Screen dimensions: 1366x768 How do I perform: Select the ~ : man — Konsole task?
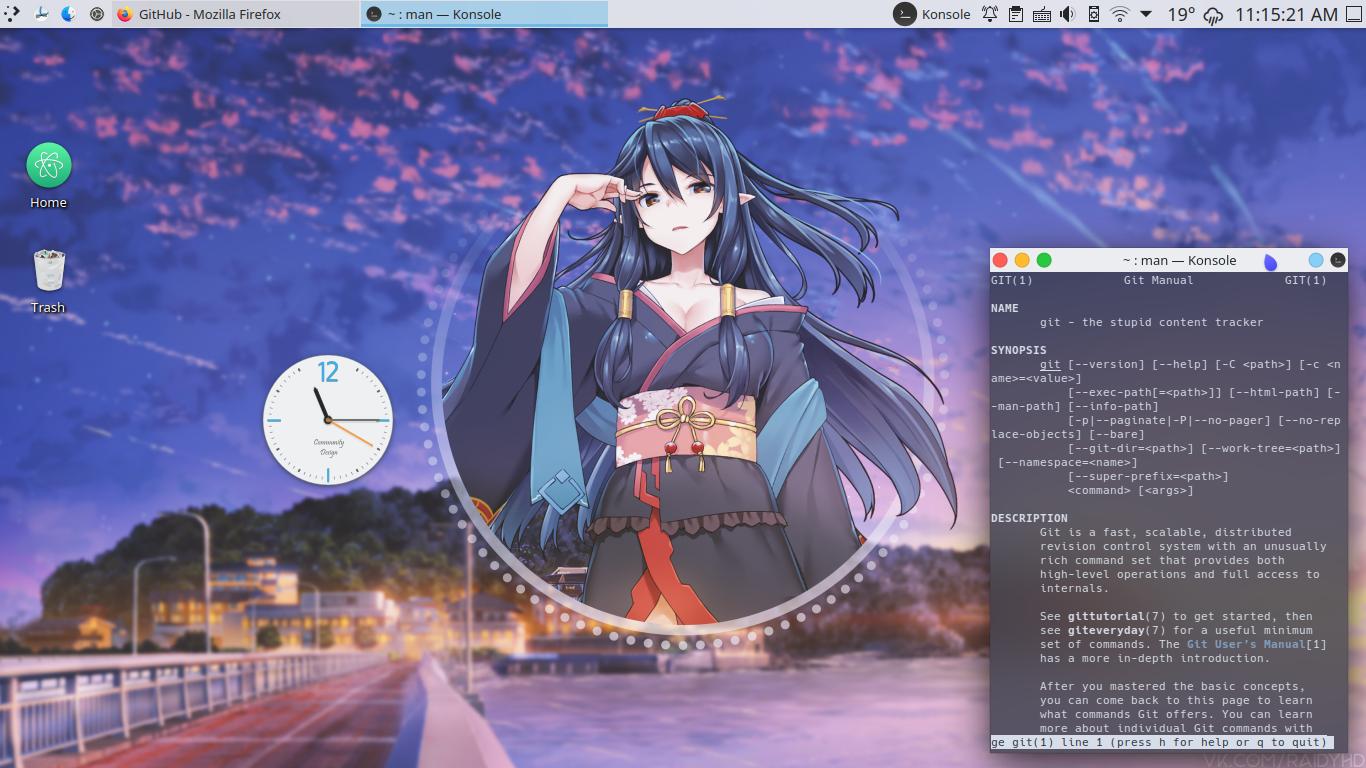[x=484, y=14]
